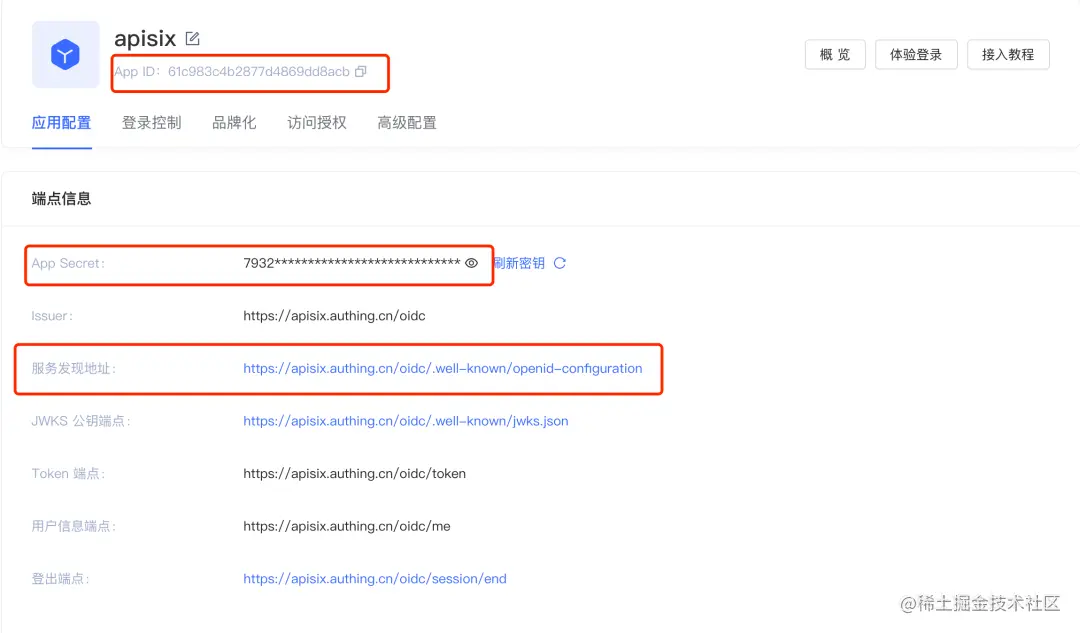Edit the apisix application name
Screen dimensions: 1080x633
click(192, 39)
